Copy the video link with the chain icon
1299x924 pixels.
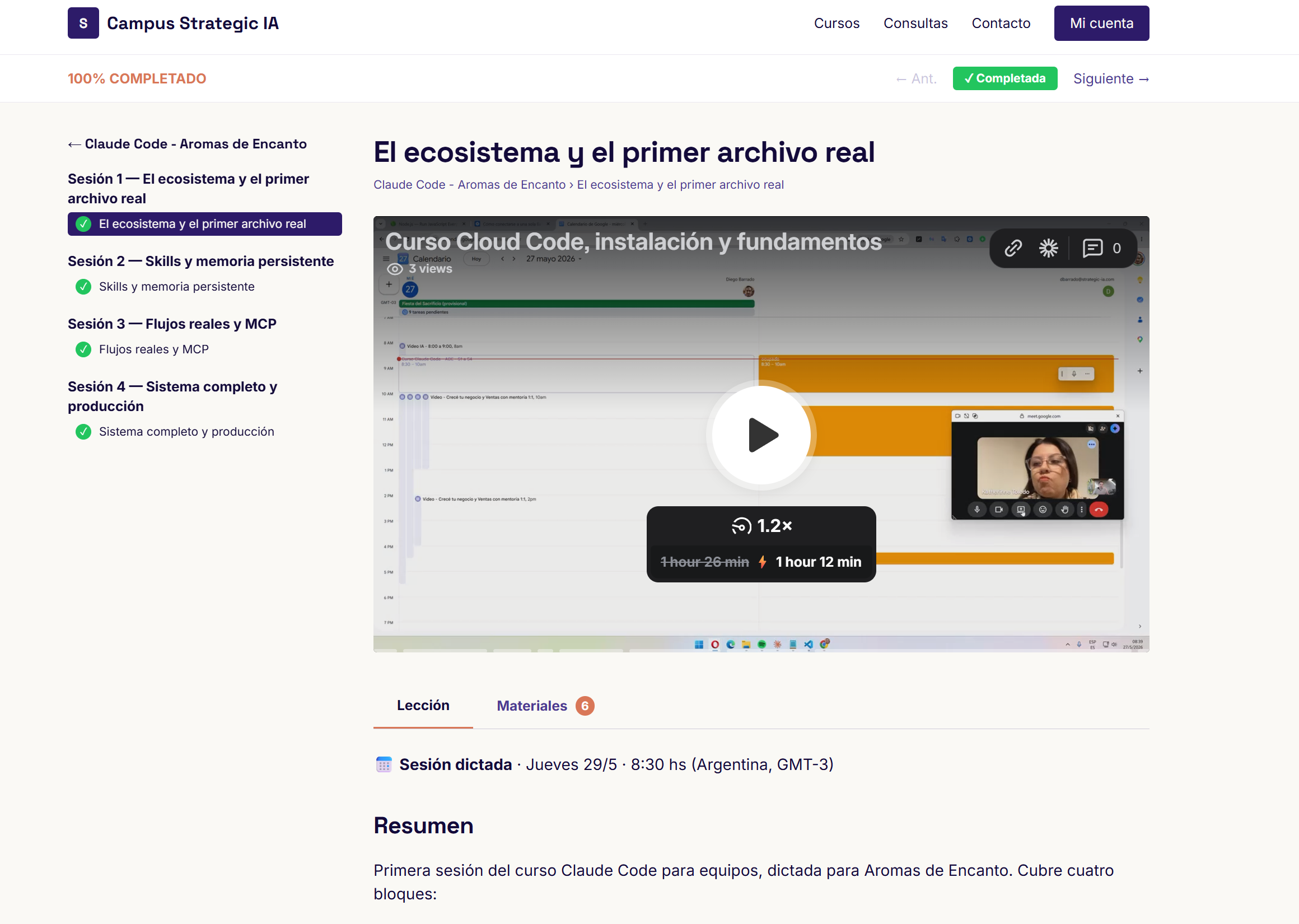click(x=1013, y=248)
